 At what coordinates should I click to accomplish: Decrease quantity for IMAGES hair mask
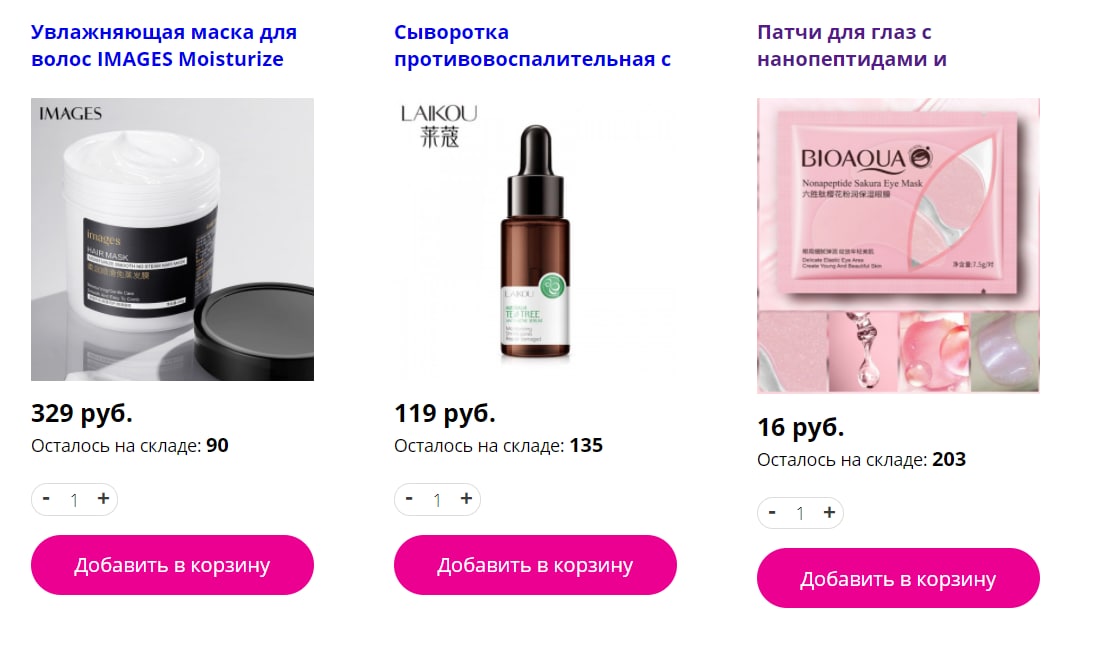46,499
